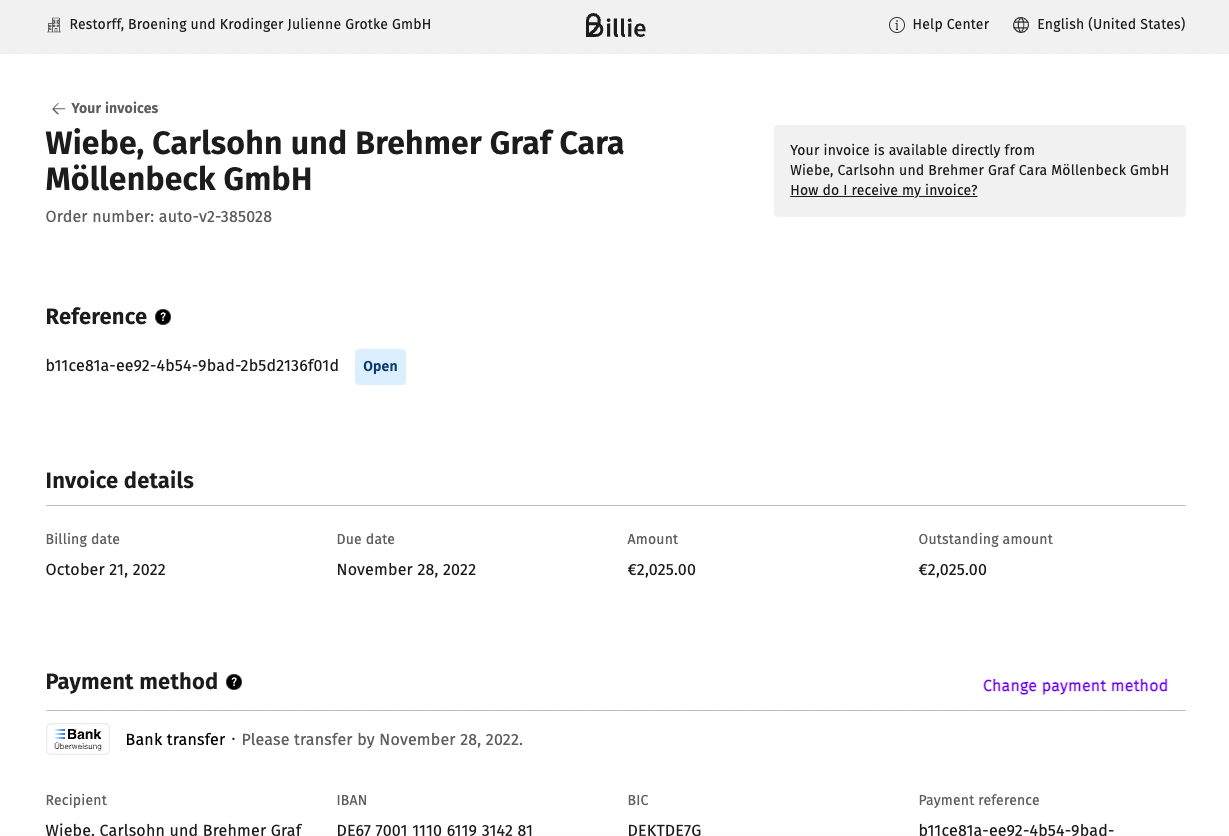
Task: Go back to Your invoices
Action: point(114,109)
